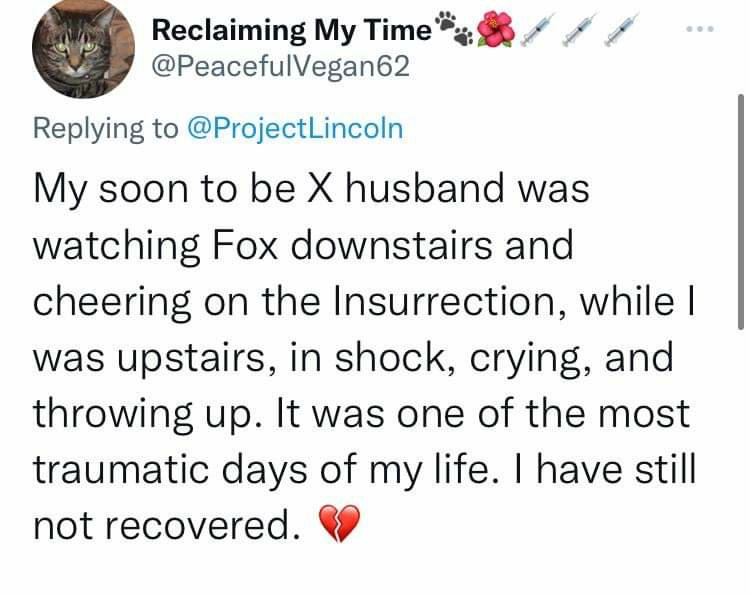Click the "Replying to" label
Screen dimensions: 750x595
click(108, 129)
